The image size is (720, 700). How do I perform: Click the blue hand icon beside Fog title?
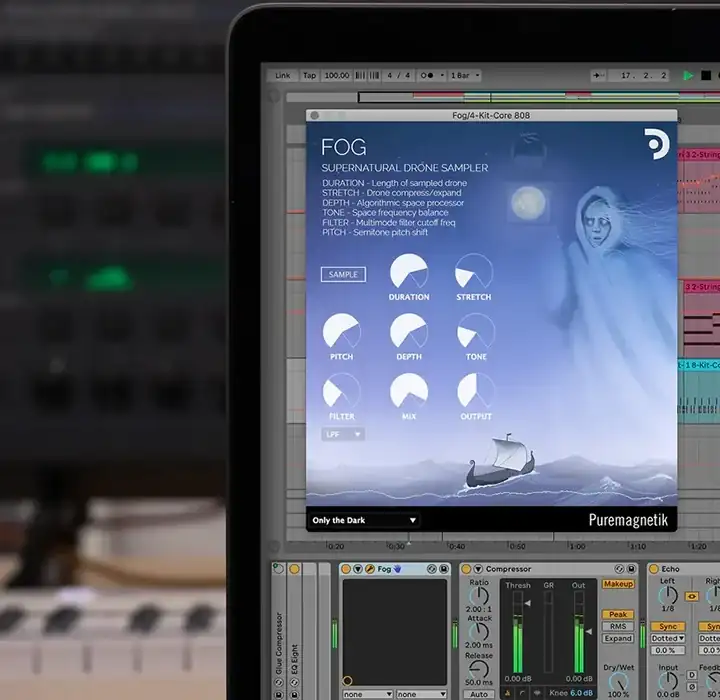click(x=397, y=569)
